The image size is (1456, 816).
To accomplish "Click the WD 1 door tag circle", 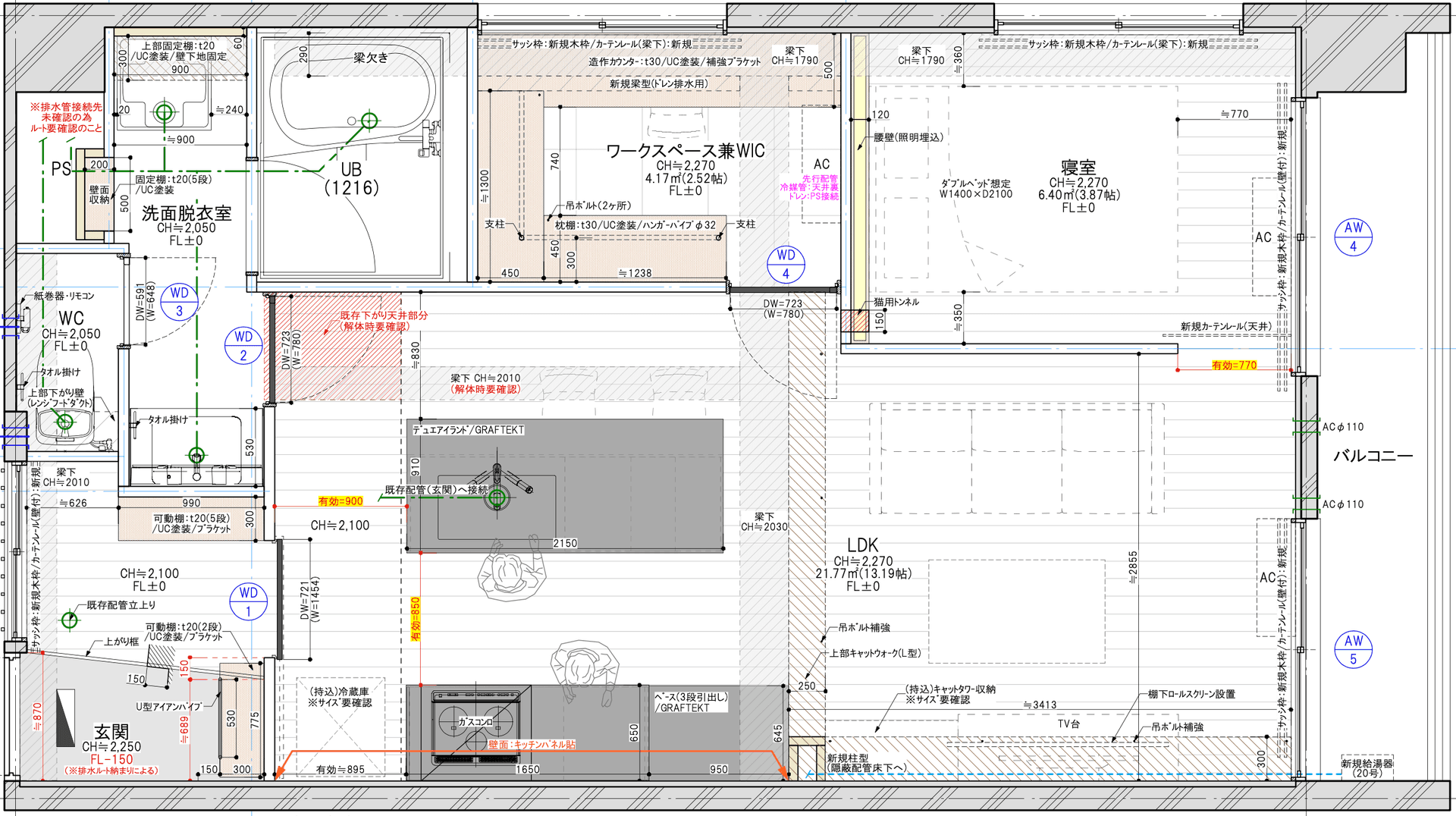I will click(x=248, y=602).
